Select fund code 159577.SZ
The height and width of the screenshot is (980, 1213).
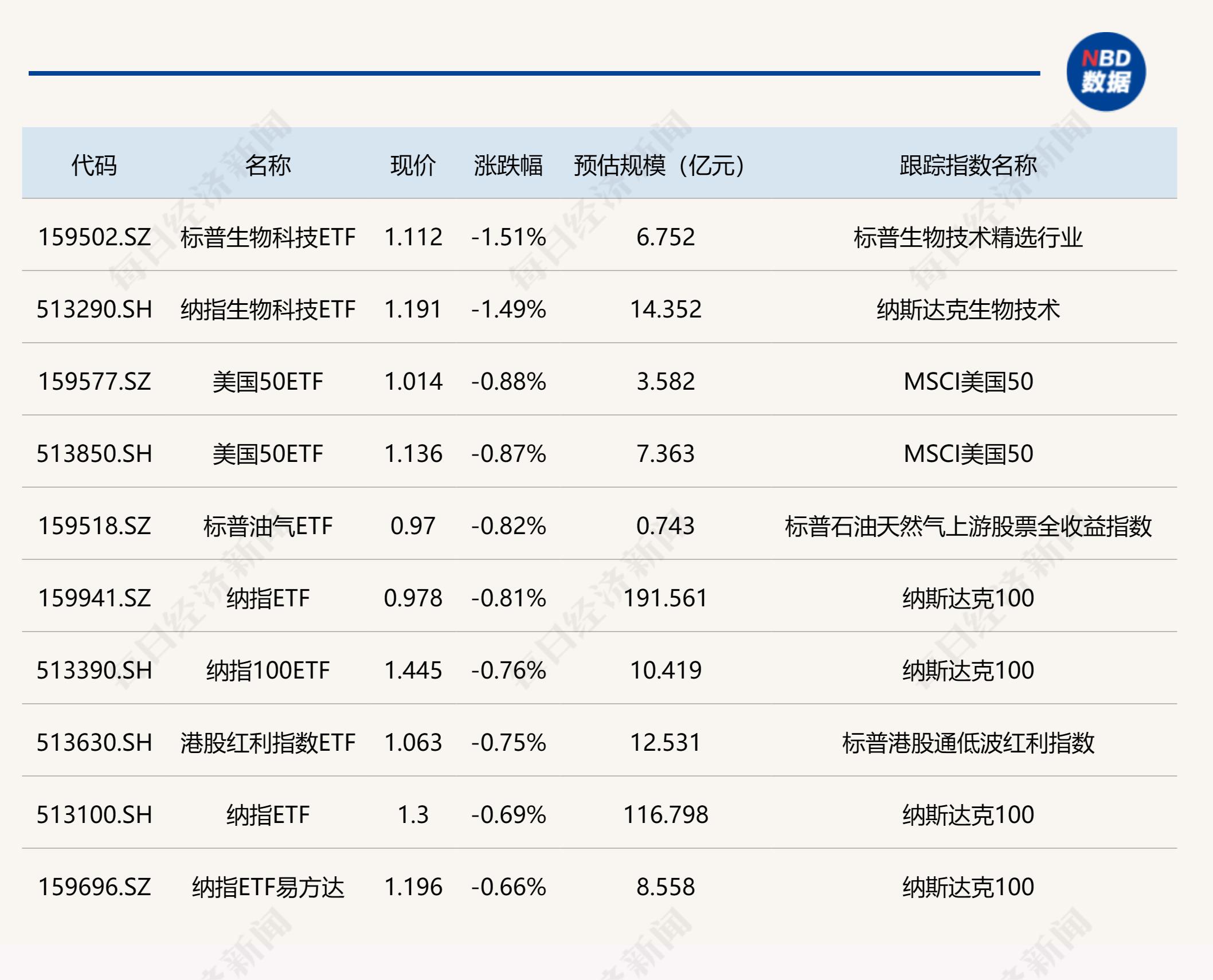click(x=95, y=382)
